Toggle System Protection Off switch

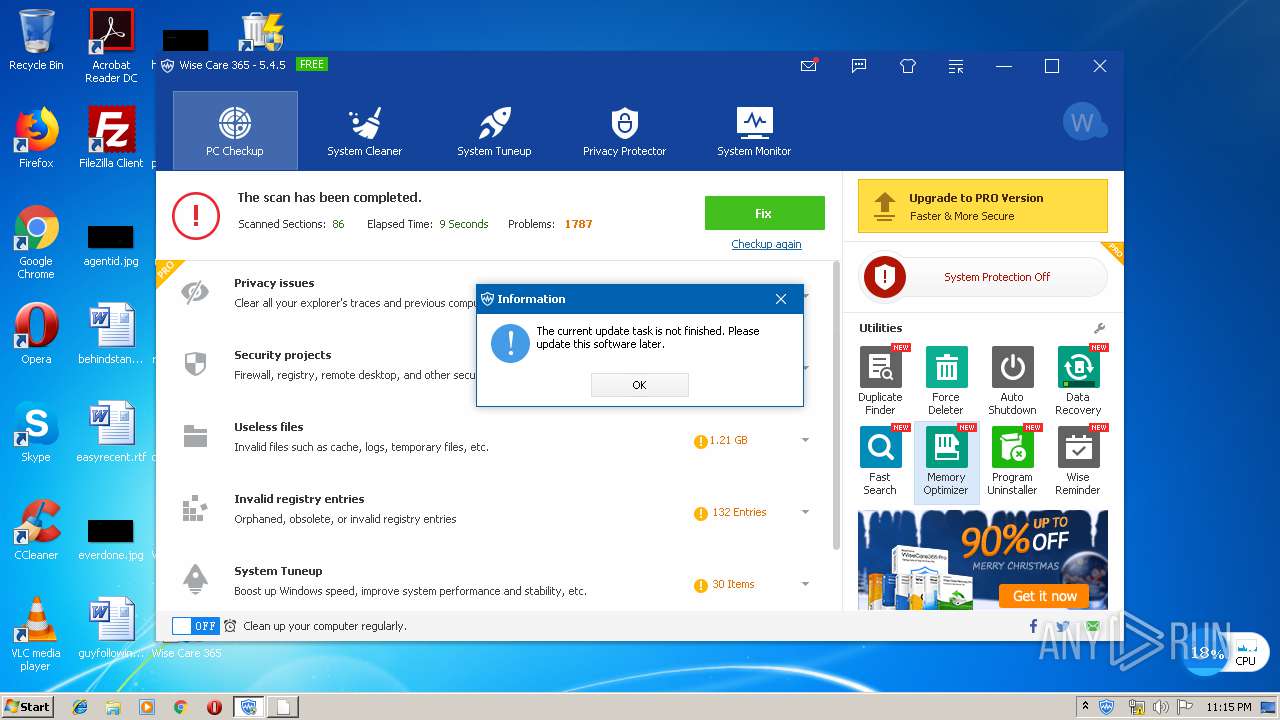[983, 277]
